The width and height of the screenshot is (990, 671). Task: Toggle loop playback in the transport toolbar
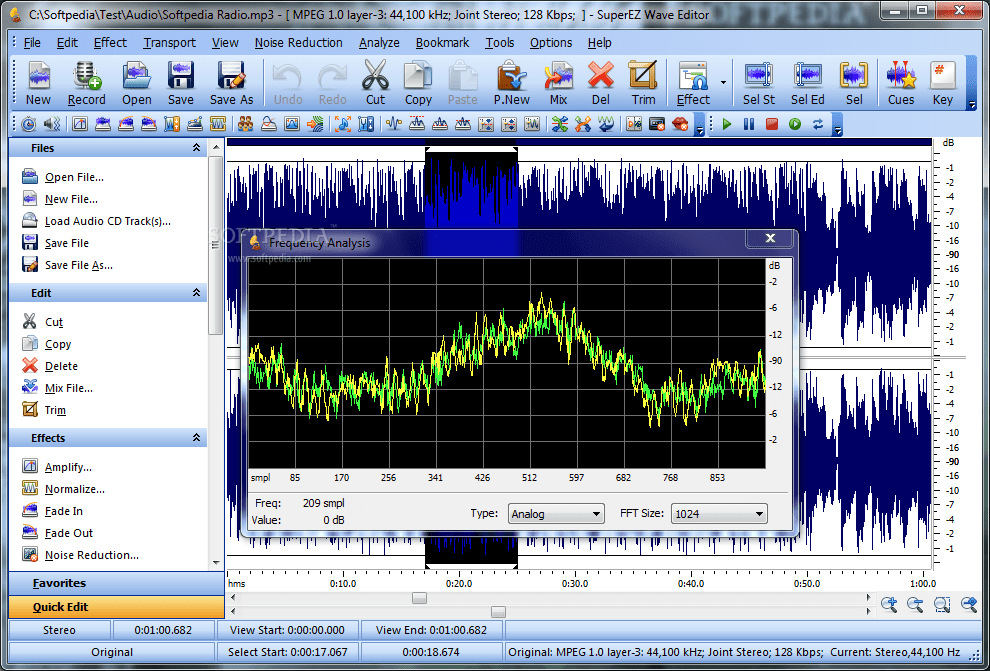[818, 124]
